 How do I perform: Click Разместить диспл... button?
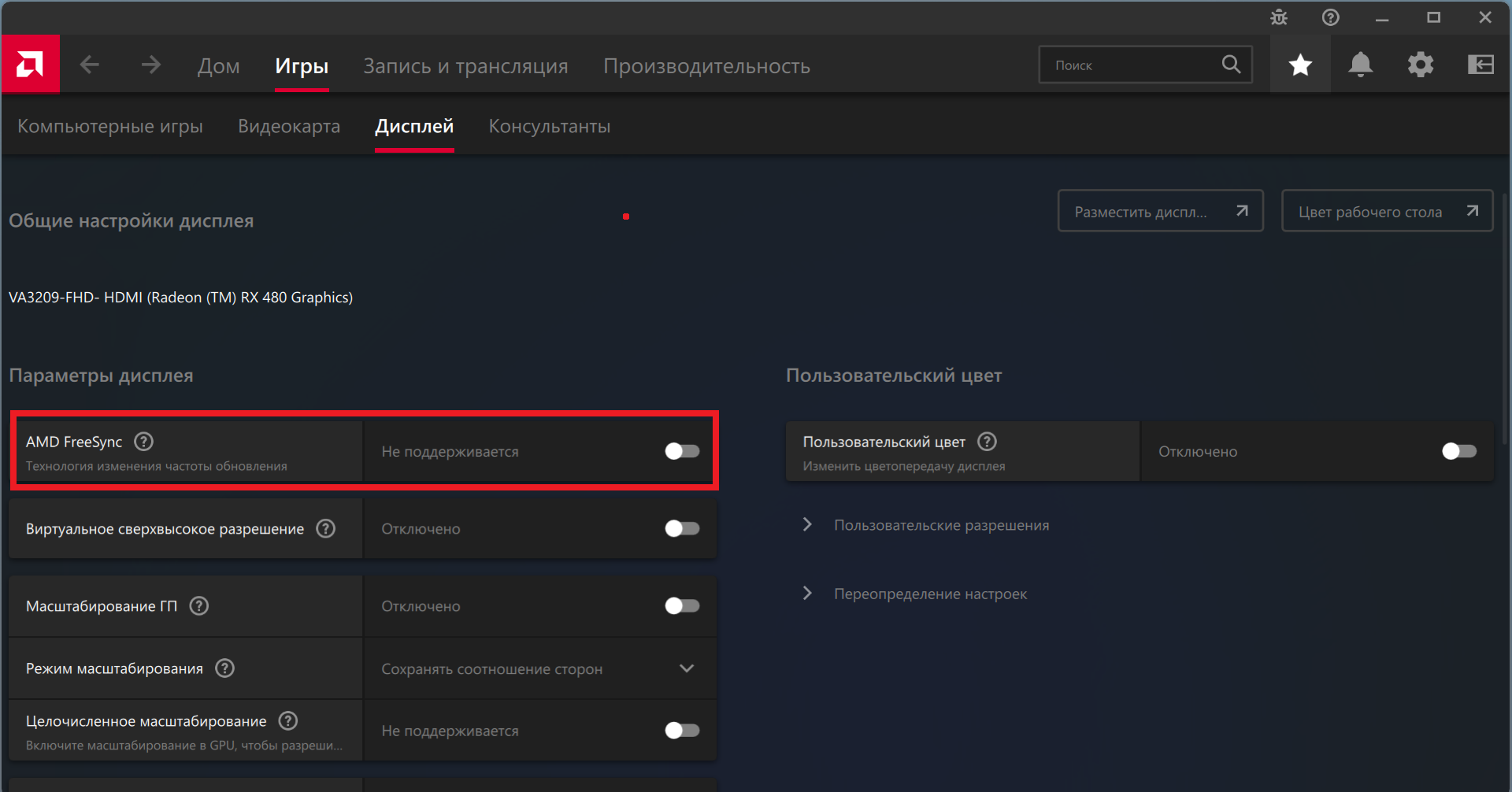coord(1161,211)
